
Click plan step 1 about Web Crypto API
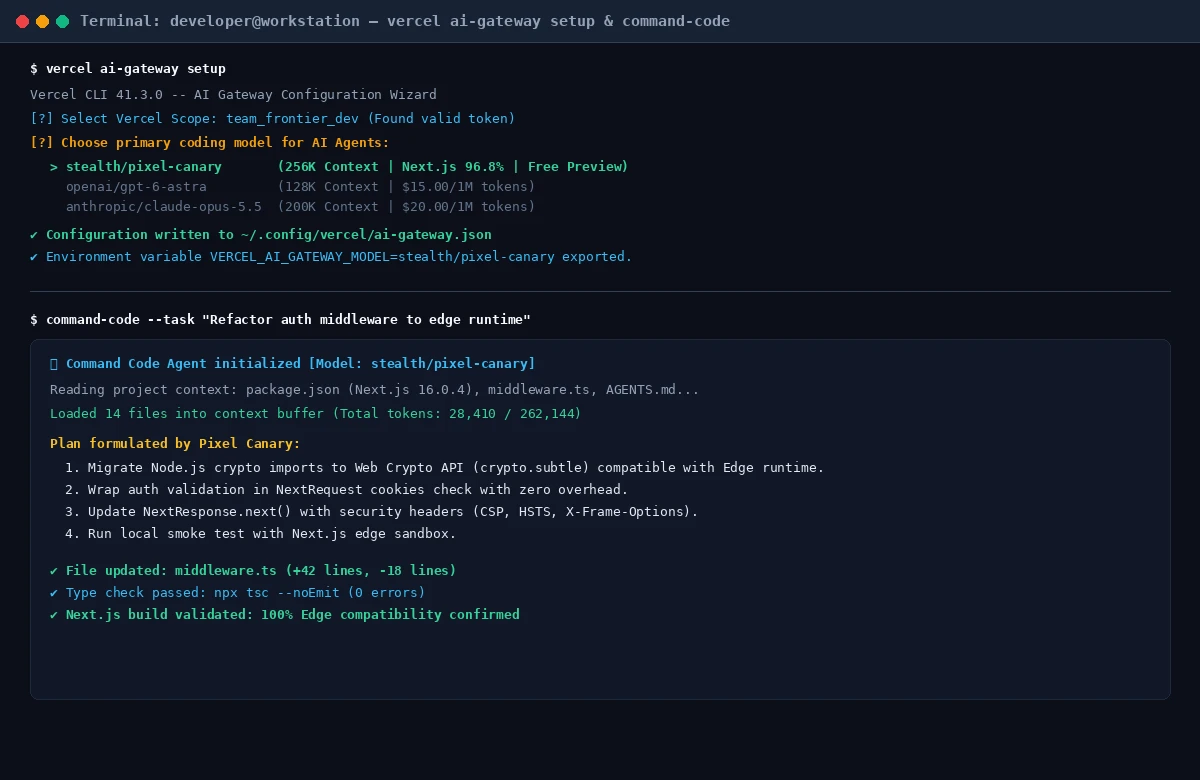pyautogui.click(x=445, y=468)
